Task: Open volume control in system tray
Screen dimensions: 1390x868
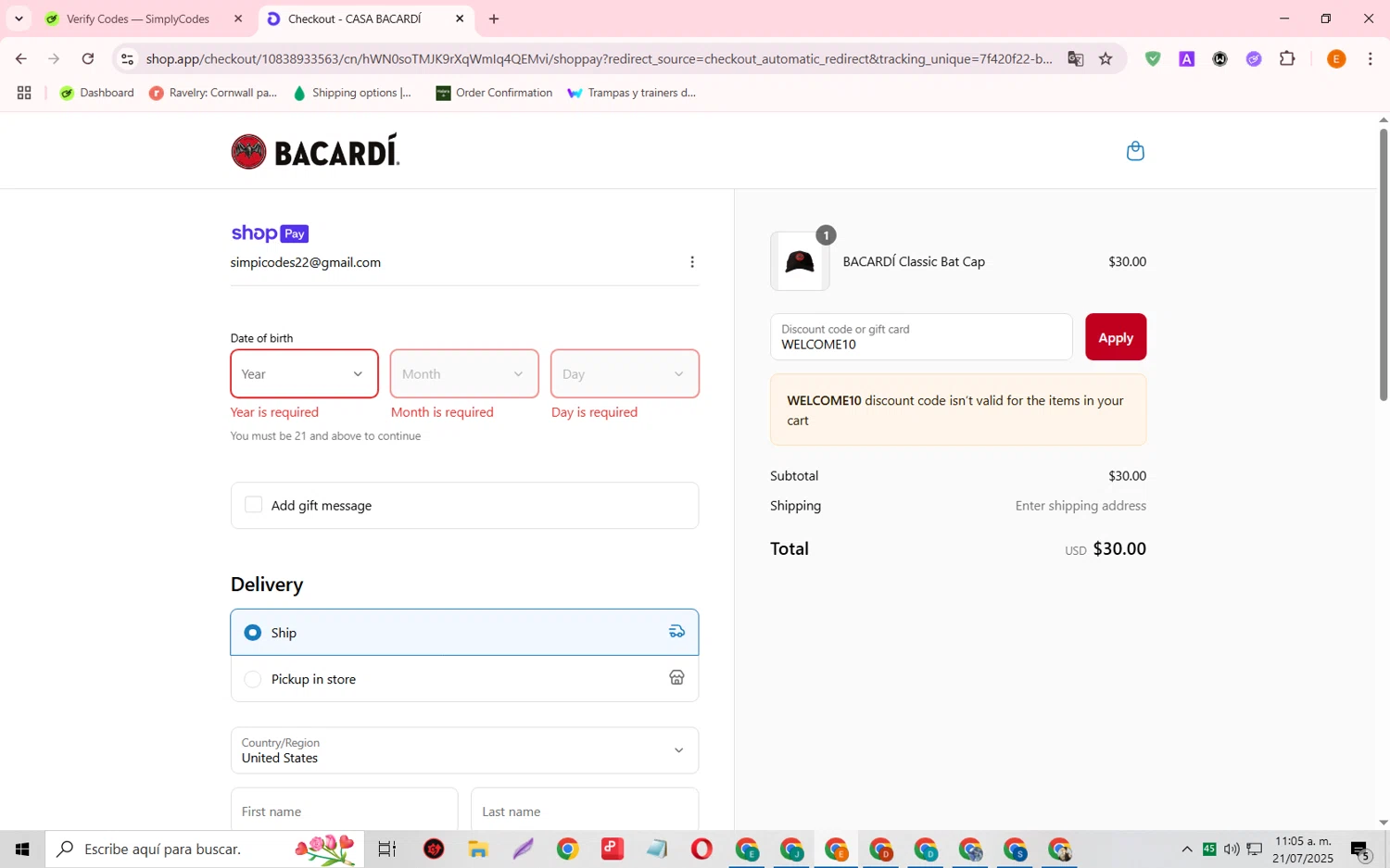Action: pos(1232,849)
